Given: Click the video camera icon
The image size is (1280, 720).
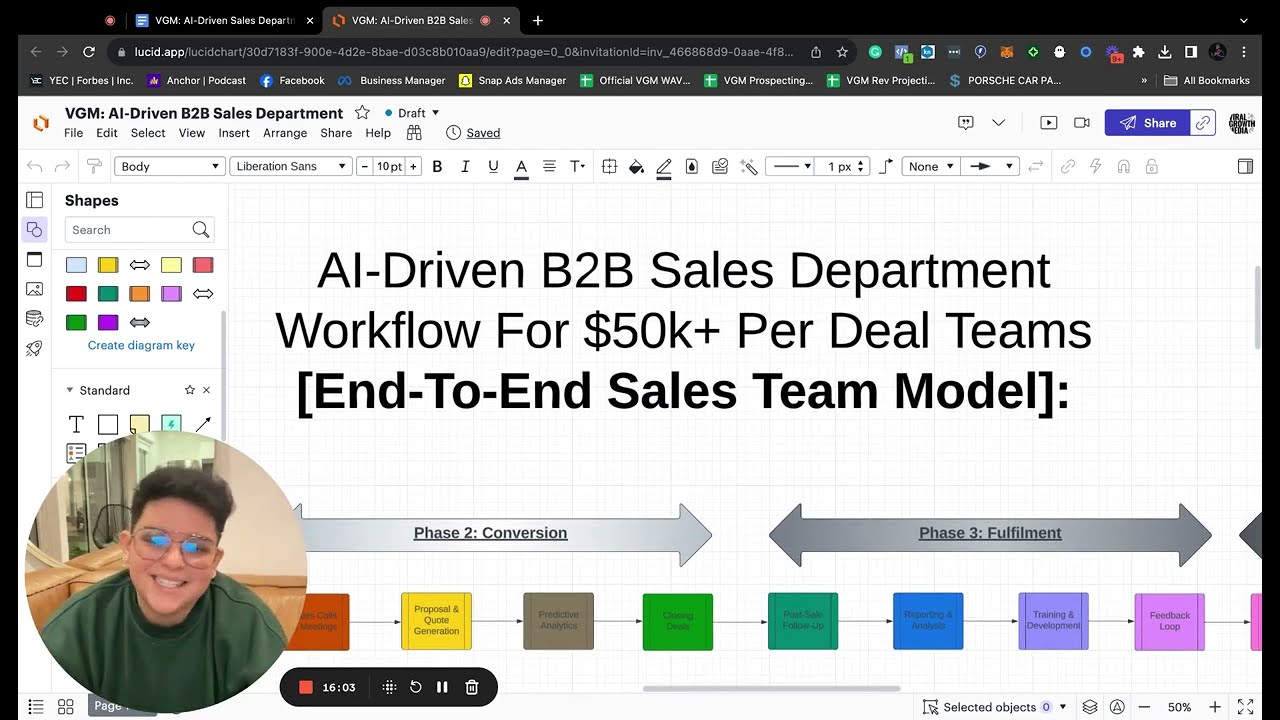Looking at the screenshot, I should coord(1081,122).
